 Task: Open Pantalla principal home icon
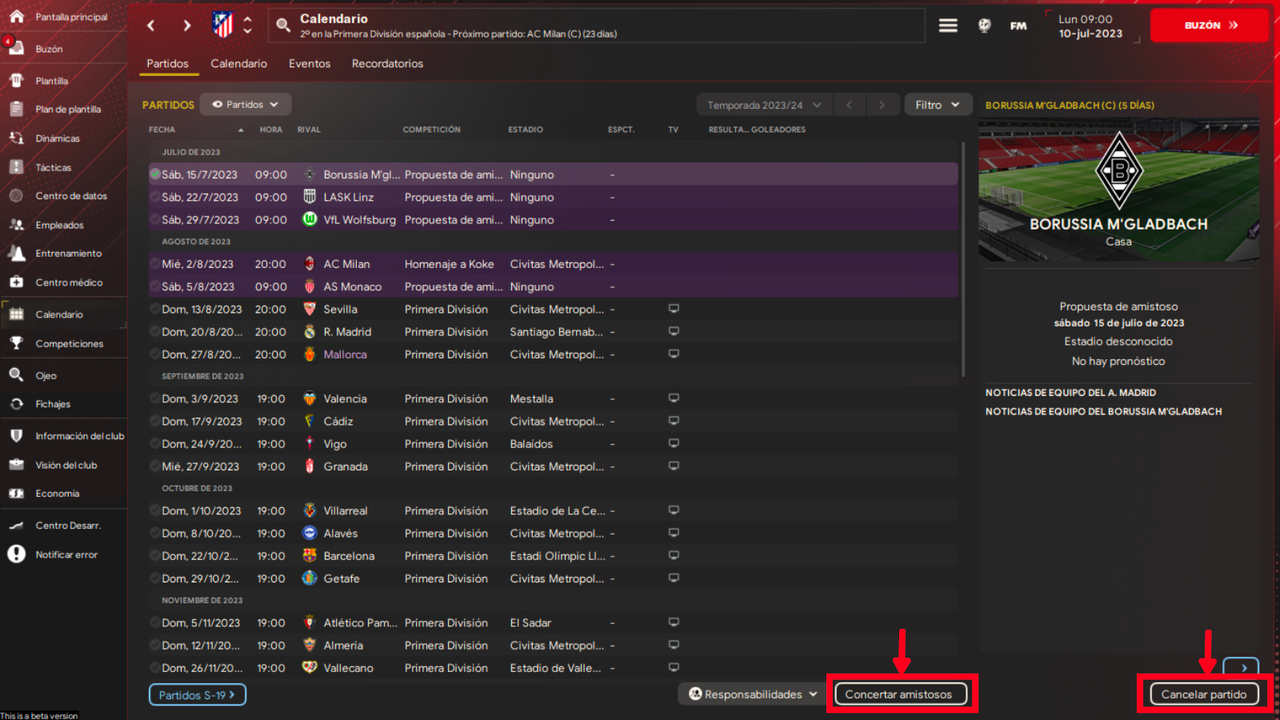(16, 17)
